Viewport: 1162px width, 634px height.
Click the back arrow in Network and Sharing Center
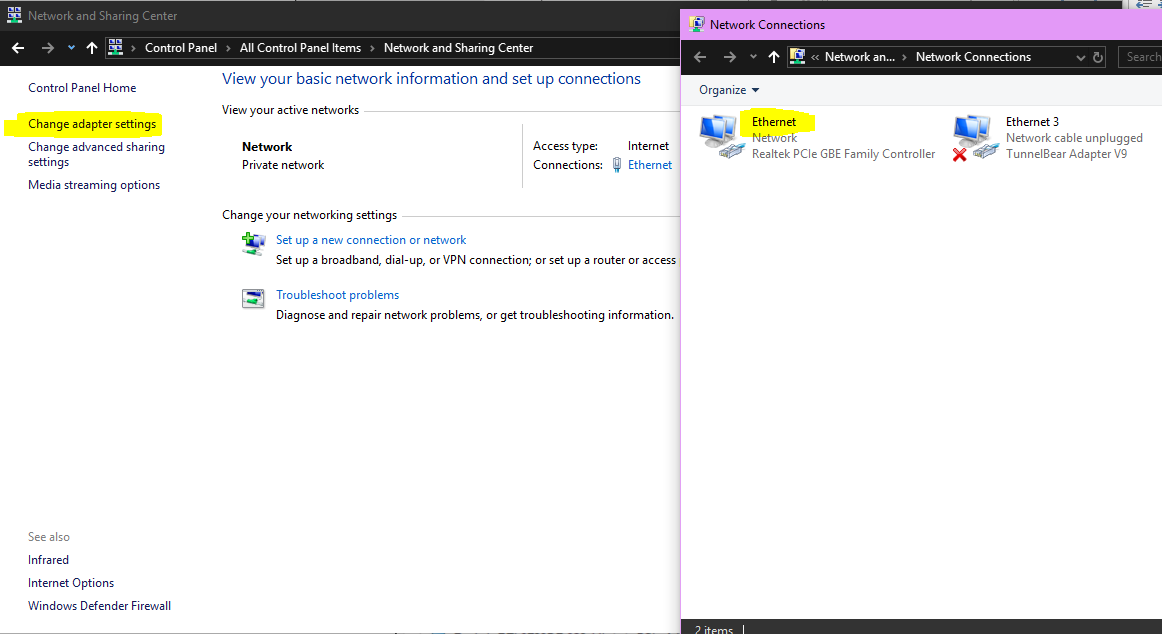tap(18, 48)
